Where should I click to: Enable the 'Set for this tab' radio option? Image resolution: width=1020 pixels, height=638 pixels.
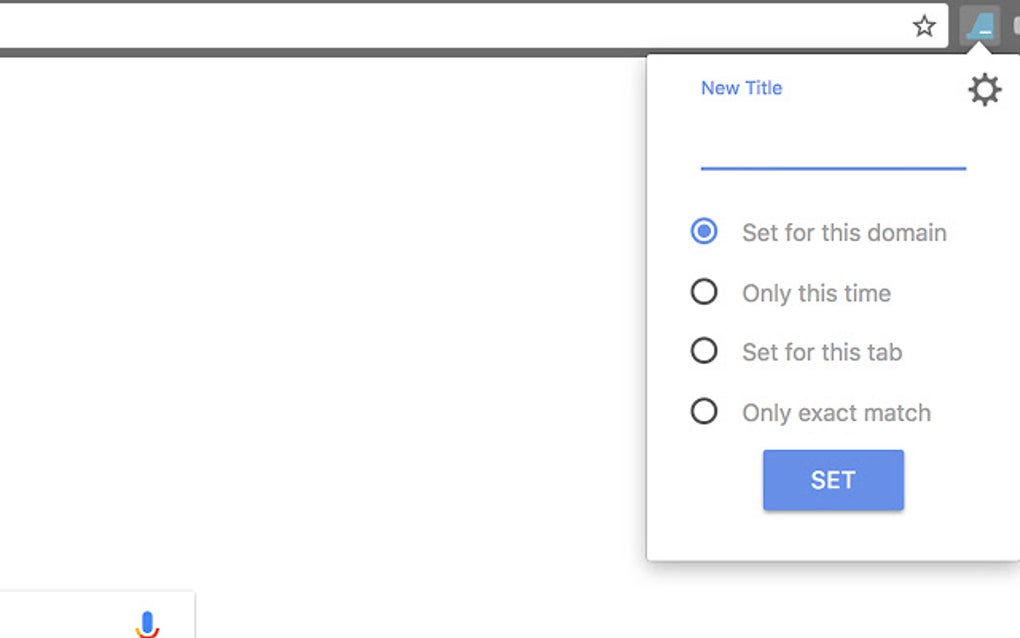click(704, 351)
